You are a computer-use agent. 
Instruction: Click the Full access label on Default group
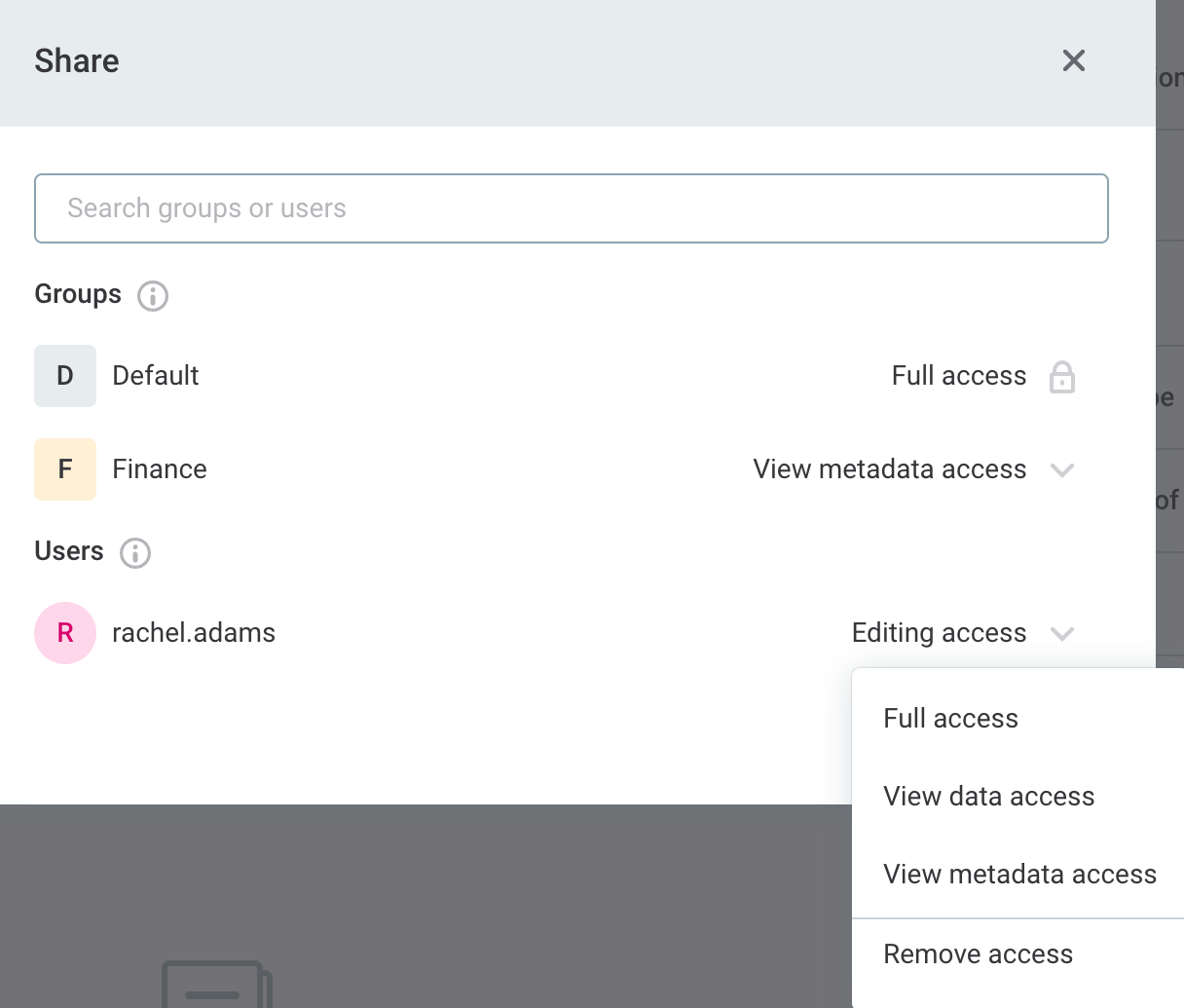[959, 376]
